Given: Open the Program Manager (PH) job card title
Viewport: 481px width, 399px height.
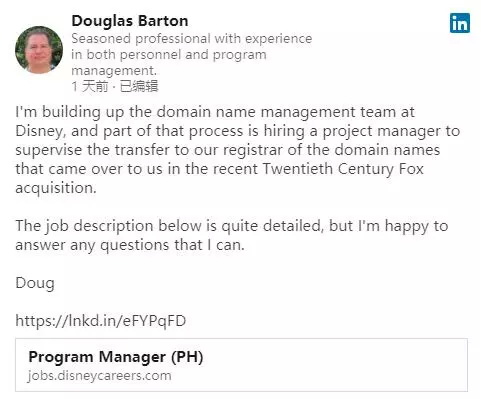Looking at the screenshot, I should [x=116, y=357].
